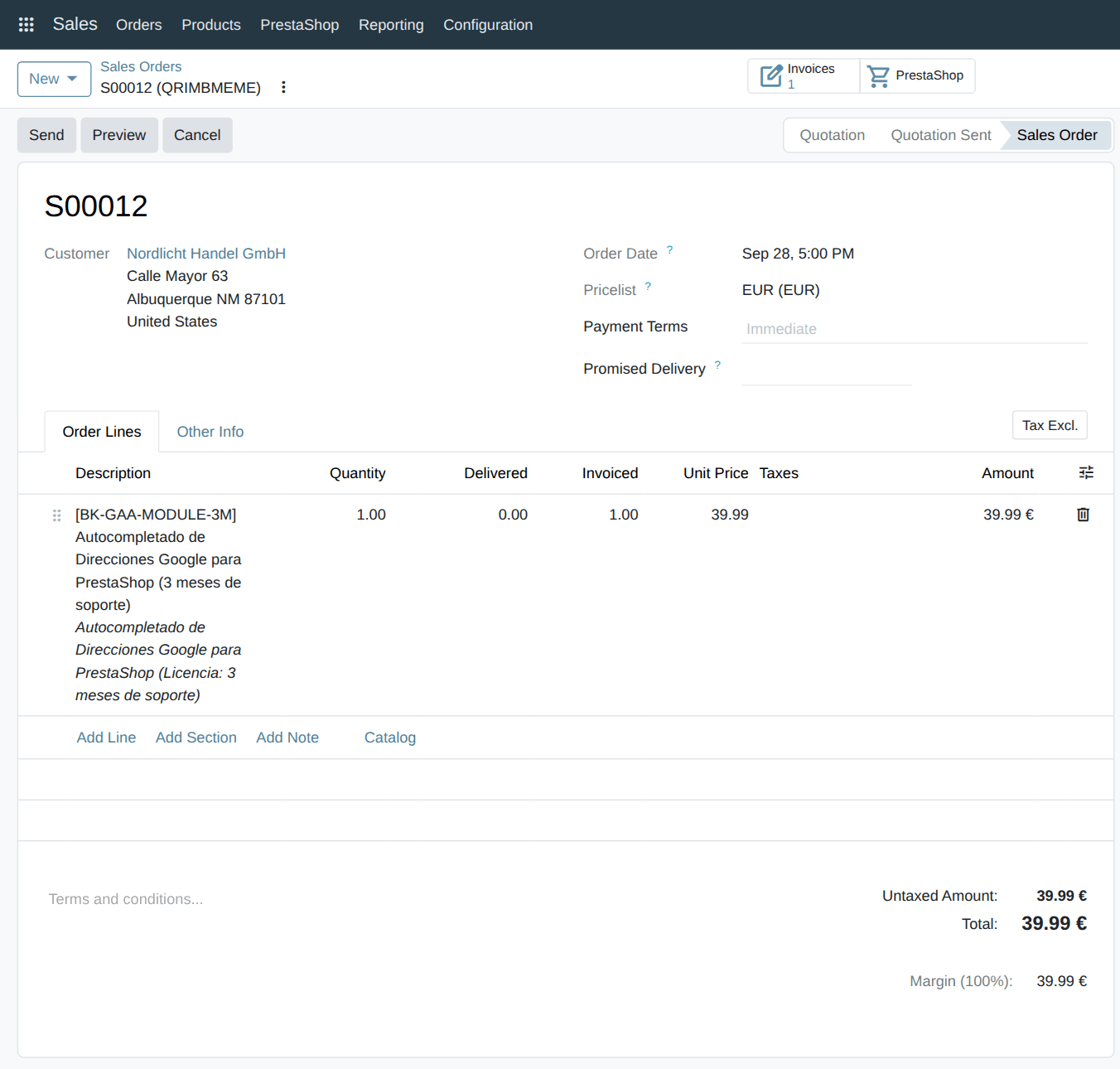Click the Quantity value 1.00
Viewport: 1120px width, 1069px height.
point(371,515)
